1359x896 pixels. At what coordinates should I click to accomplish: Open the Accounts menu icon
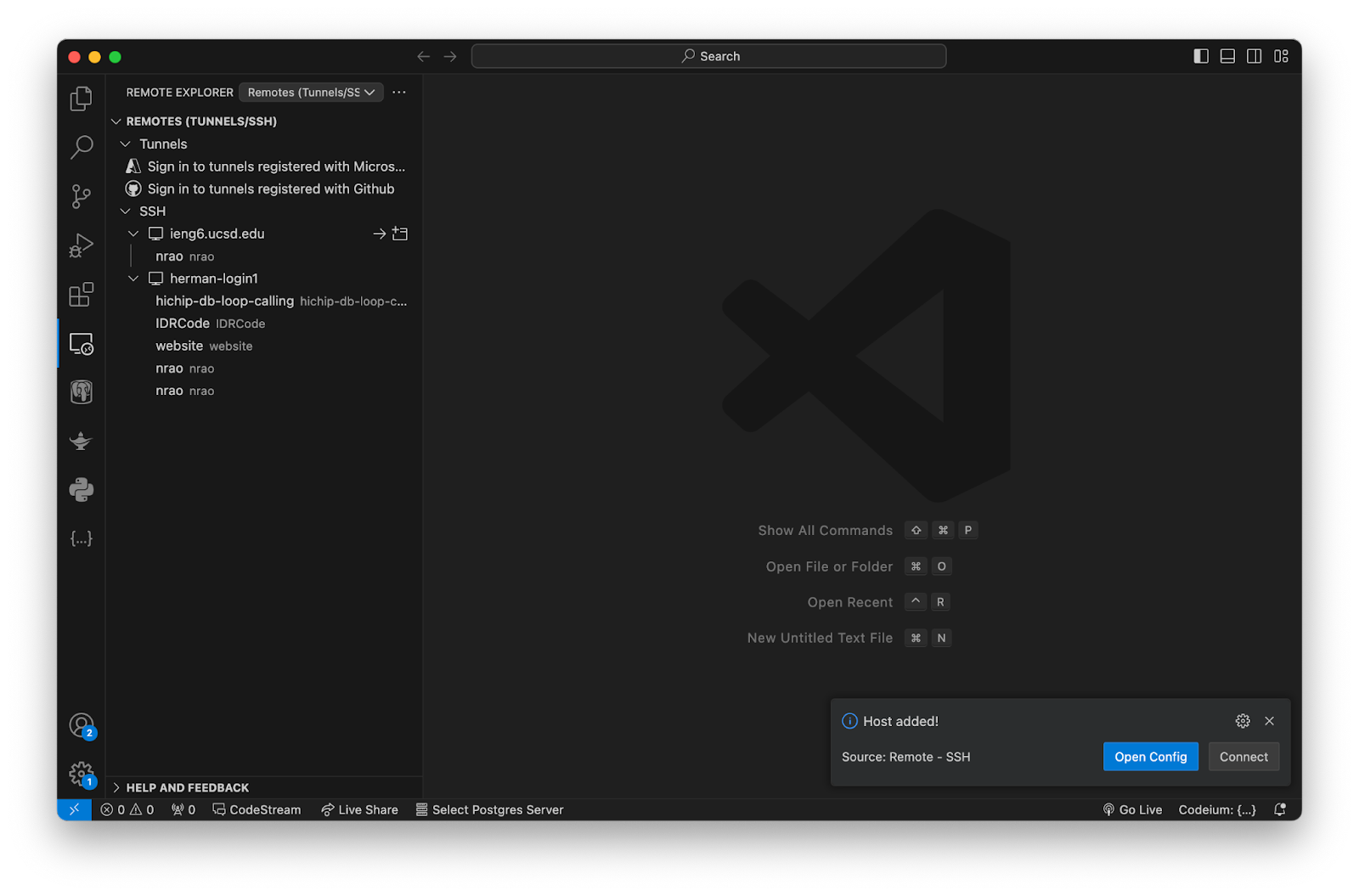[x=82, y=726]
